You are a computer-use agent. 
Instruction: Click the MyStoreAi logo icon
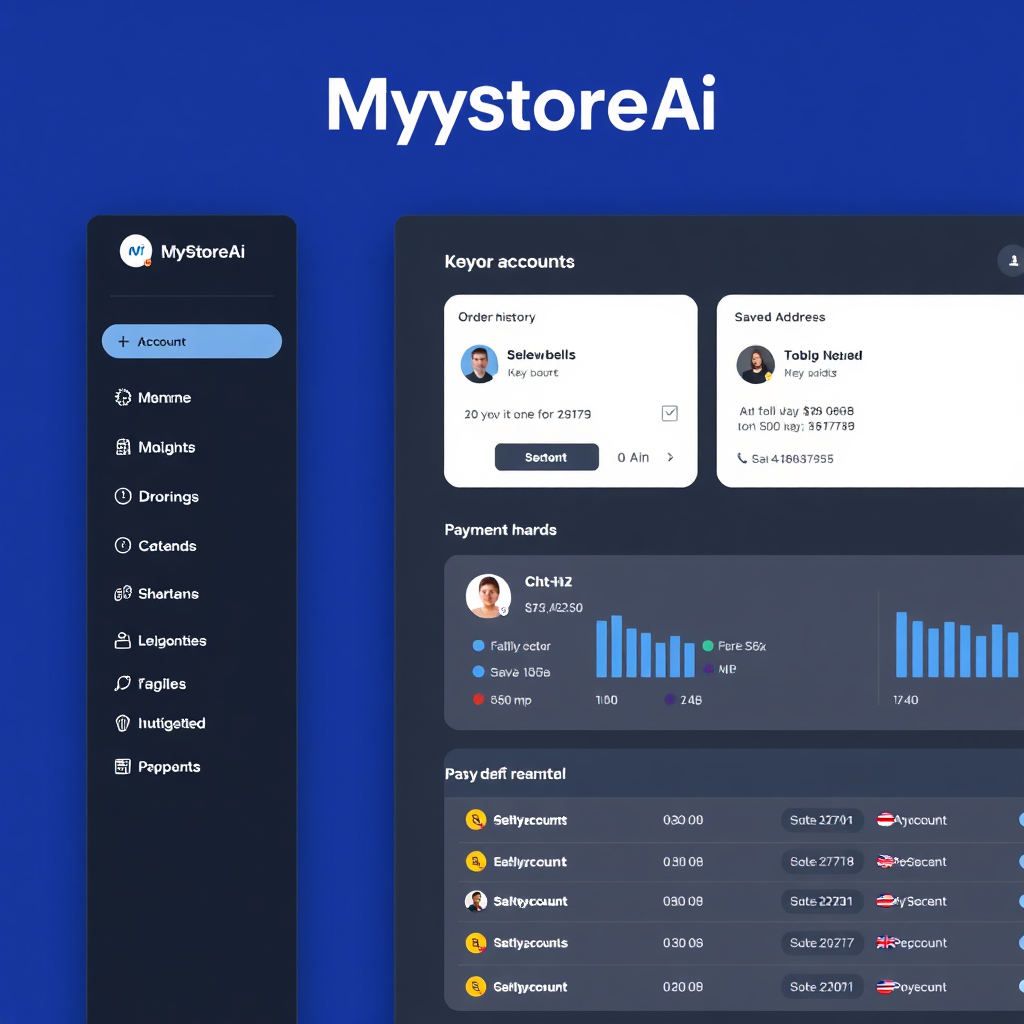pyautogui.click(x=136, y=251)
